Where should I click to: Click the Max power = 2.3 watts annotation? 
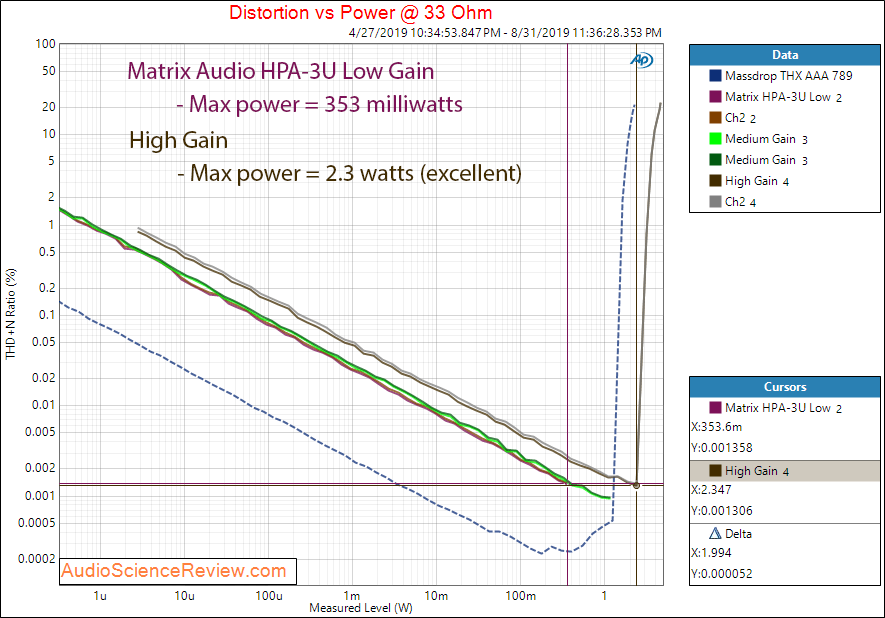[x=349, y=173]
